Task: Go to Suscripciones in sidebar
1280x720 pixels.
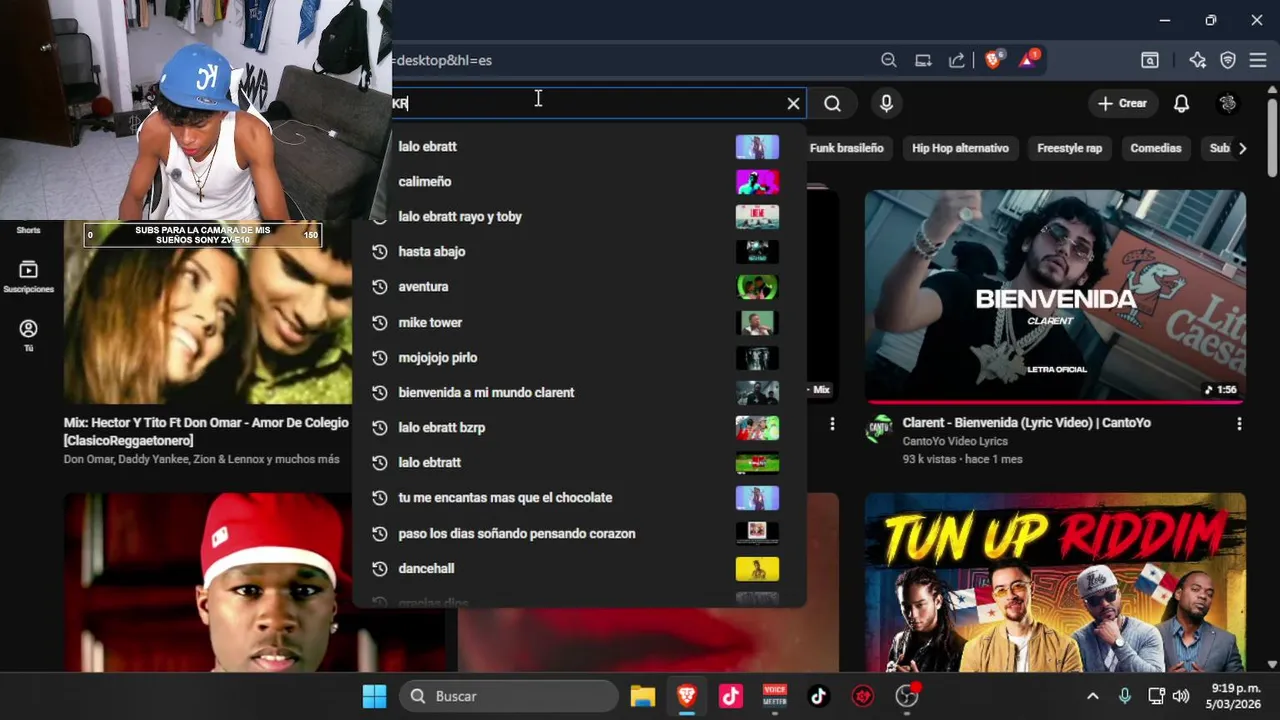Action: 28,277
